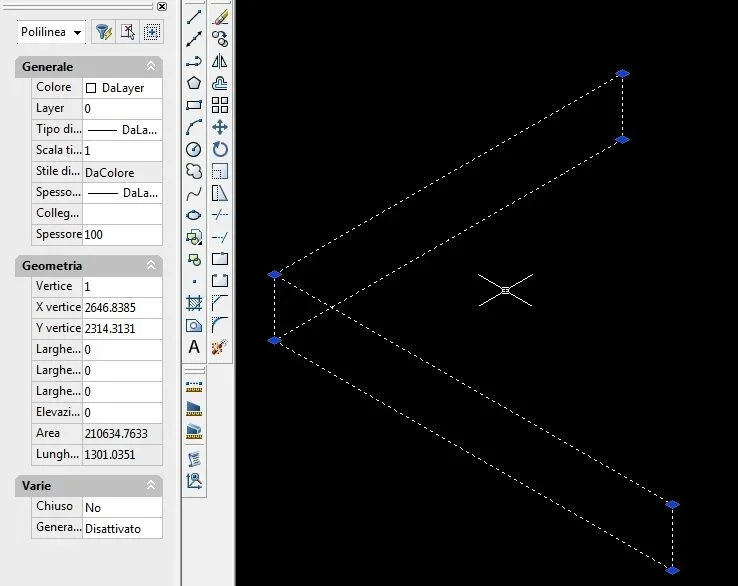Activate the Rotate modify tool
The width and height of the screenshot is (738, 586).
[220, 149]
